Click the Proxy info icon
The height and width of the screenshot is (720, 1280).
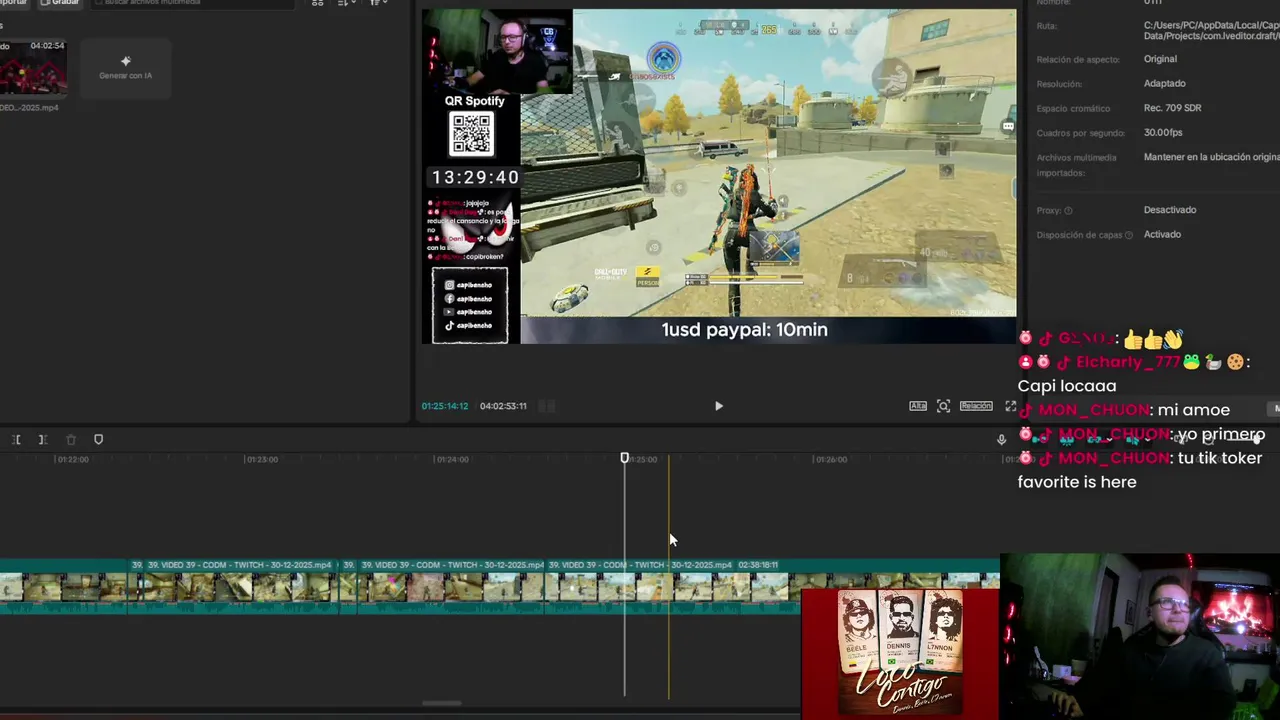[x=1068, y=211]
